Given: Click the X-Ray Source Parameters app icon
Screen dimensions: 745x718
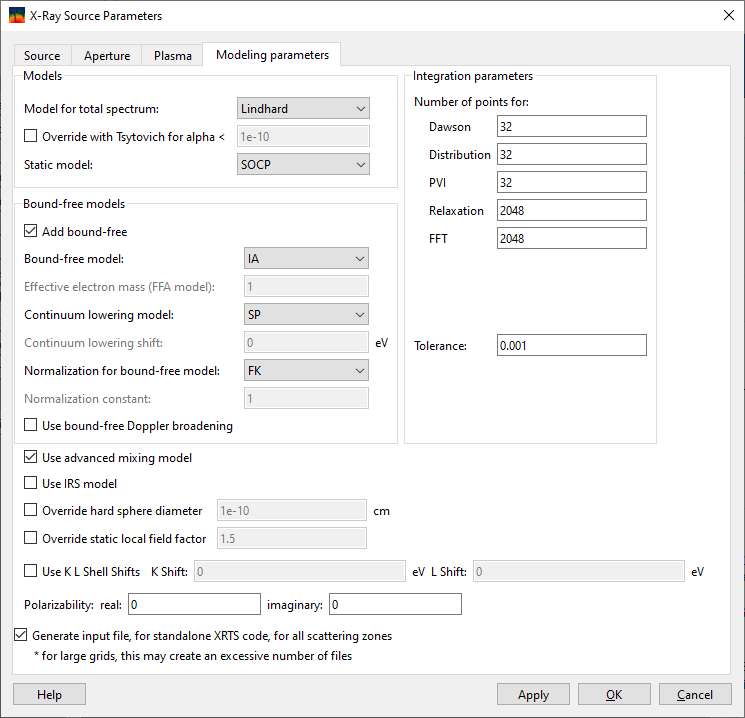Looking at the screenshot, I should (17, 15).
